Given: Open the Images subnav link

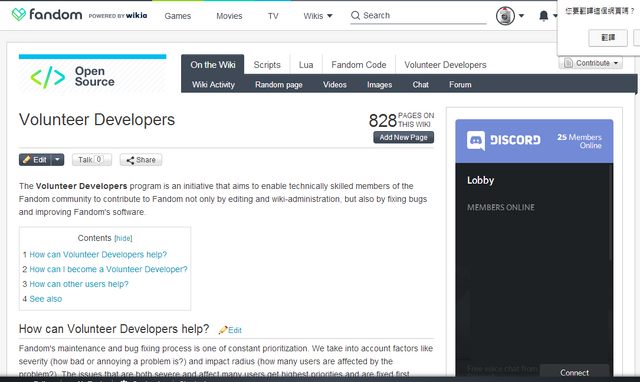Looking at the screenshot, I should [x=379, y=84].
